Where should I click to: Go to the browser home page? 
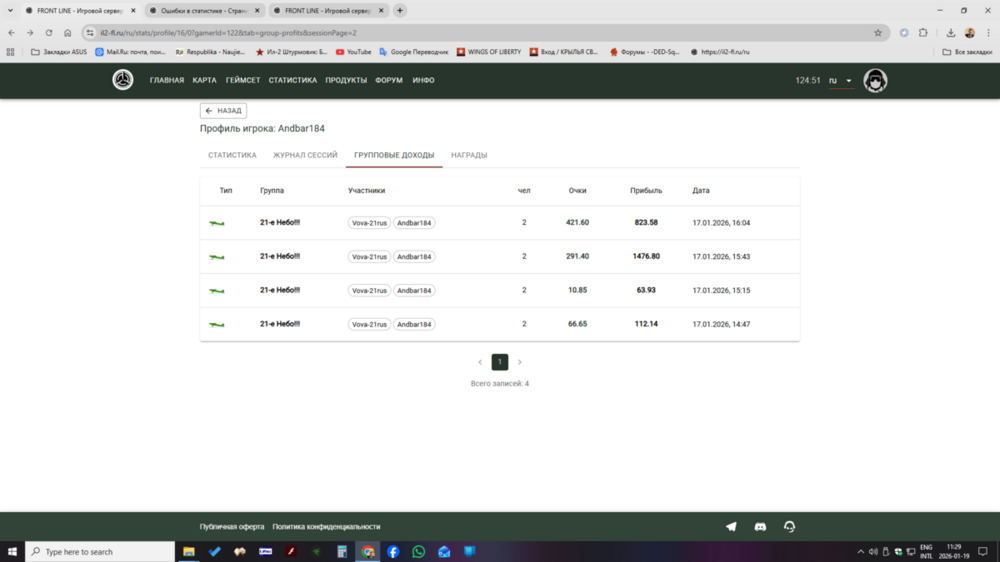point(68,33)
